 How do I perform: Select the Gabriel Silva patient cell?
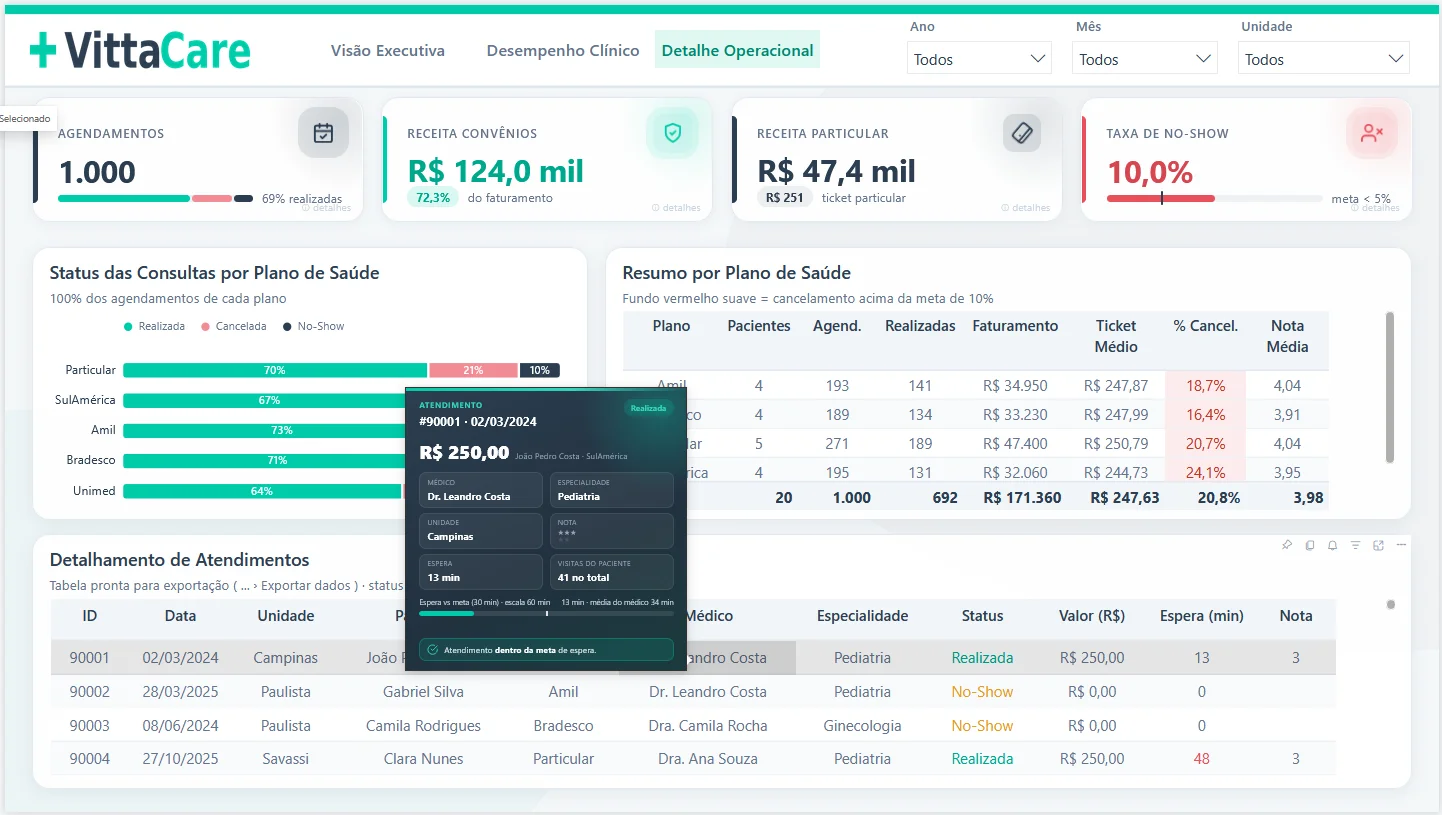(x=423, y=692)
